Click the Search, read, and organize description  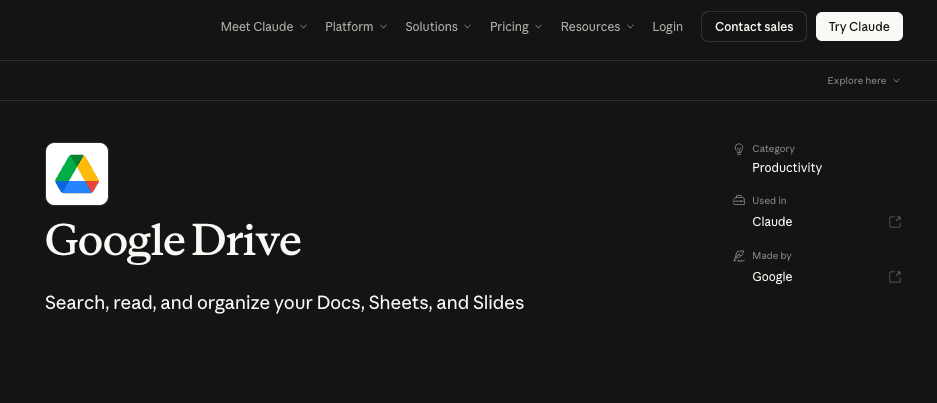point(284,303)
